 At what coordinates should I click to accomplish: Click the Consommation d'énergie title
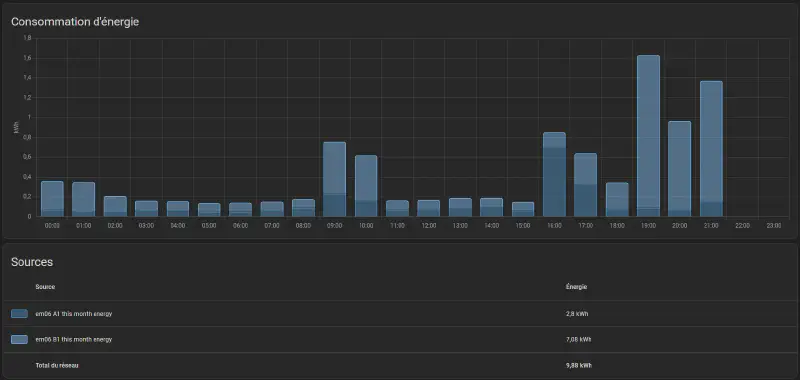point(75,22)
